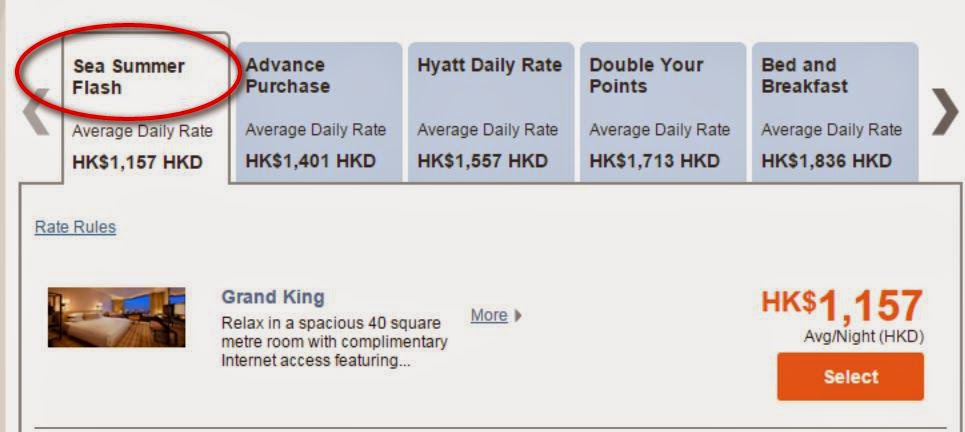Click the Avg/Night (HKD) label

click(863, 337)
